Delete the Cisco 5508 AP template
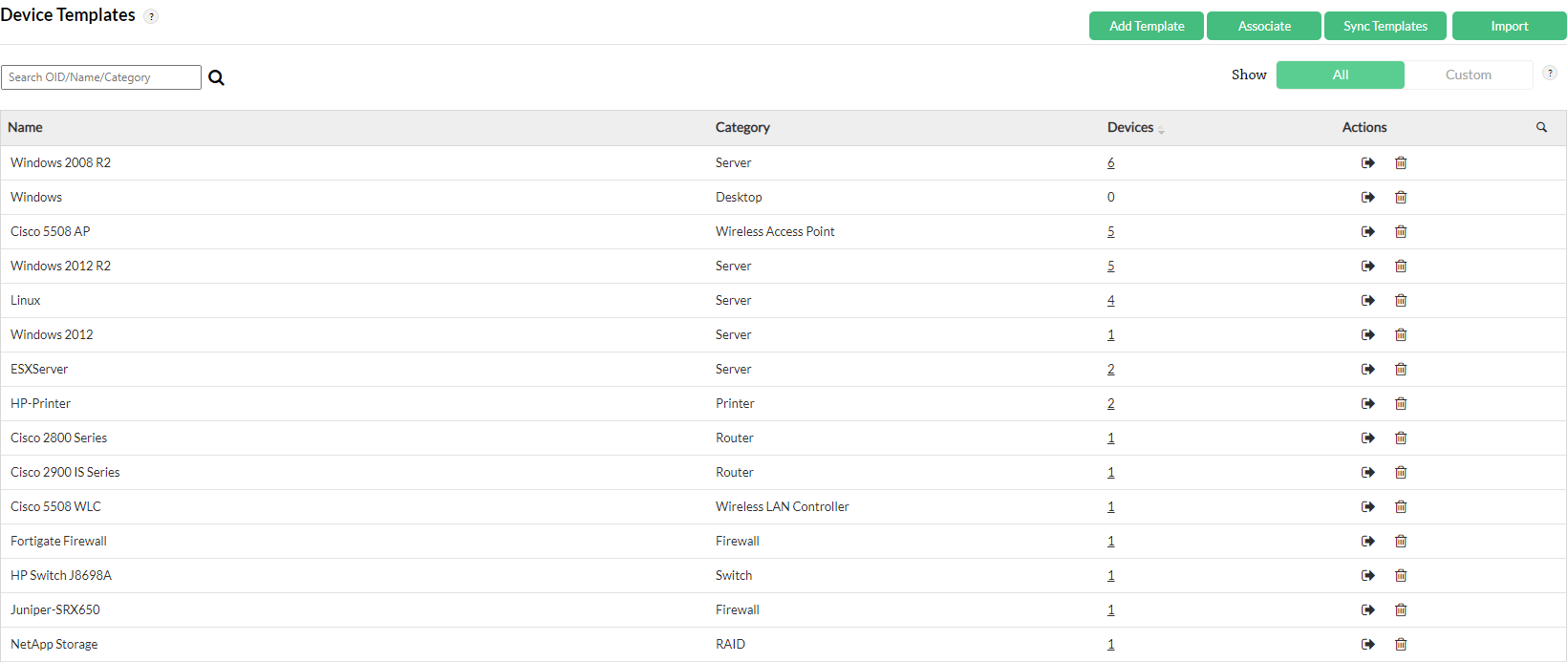Viewport: 1568px width, 662px height. click(x=1401, y=231)
